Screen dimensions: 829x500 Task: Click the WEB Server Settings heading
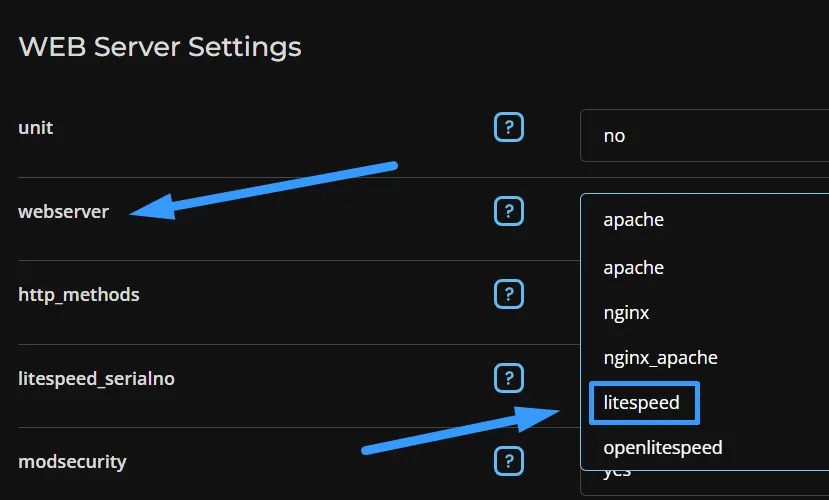160,47
